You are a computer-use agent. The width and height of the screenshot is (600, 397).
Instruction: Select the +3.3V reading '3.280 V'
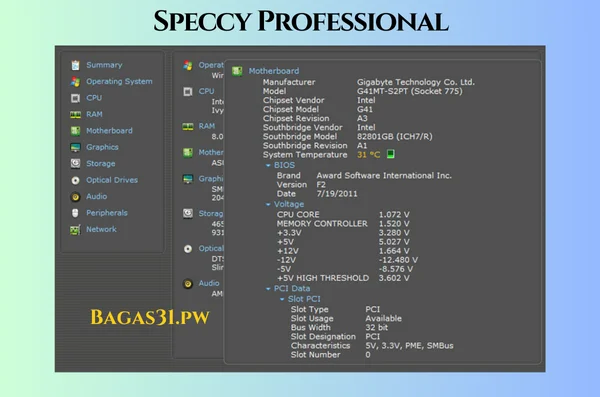click(x=394, y=233)
